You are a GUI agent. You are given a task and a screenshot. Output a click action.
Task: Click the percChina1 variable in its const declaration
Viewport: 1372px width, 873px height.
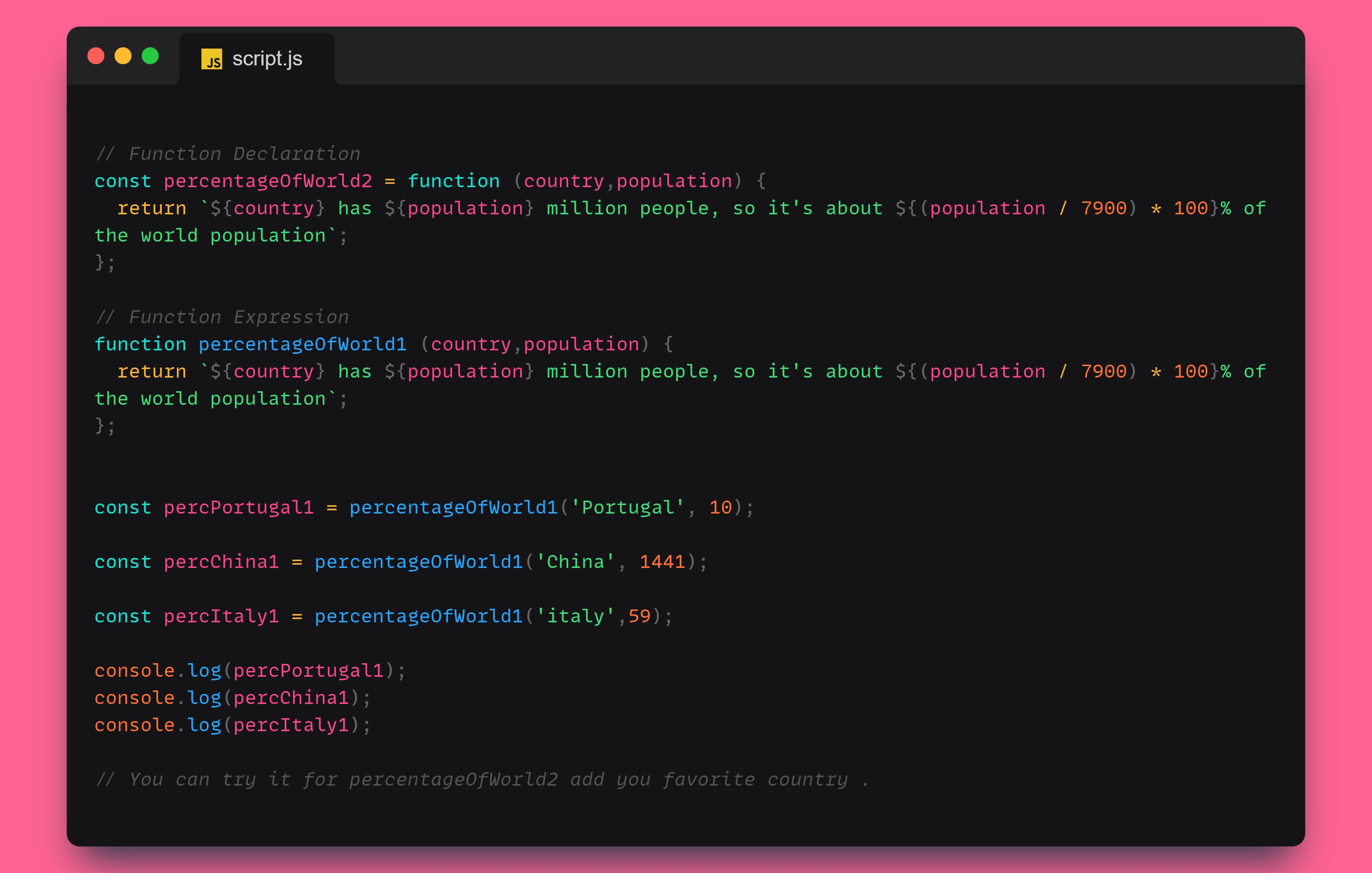221,562
